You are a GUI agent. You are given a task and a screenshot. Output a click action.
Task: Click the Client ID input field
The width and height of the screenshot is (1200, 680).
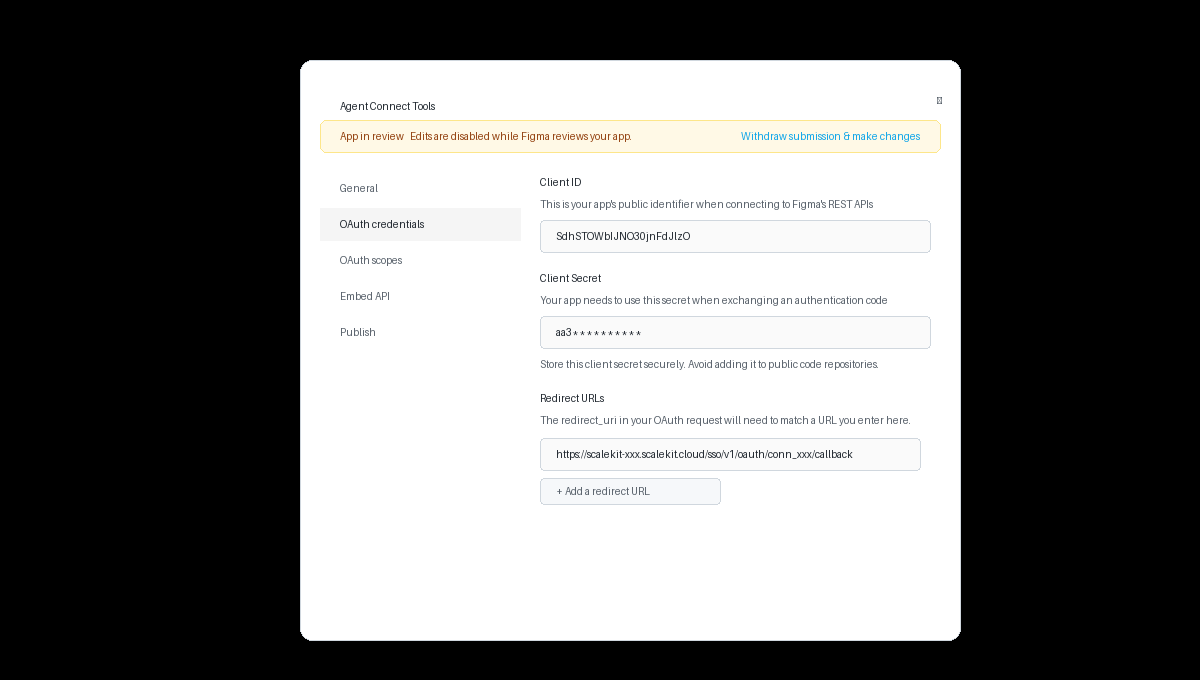(735, 236)
